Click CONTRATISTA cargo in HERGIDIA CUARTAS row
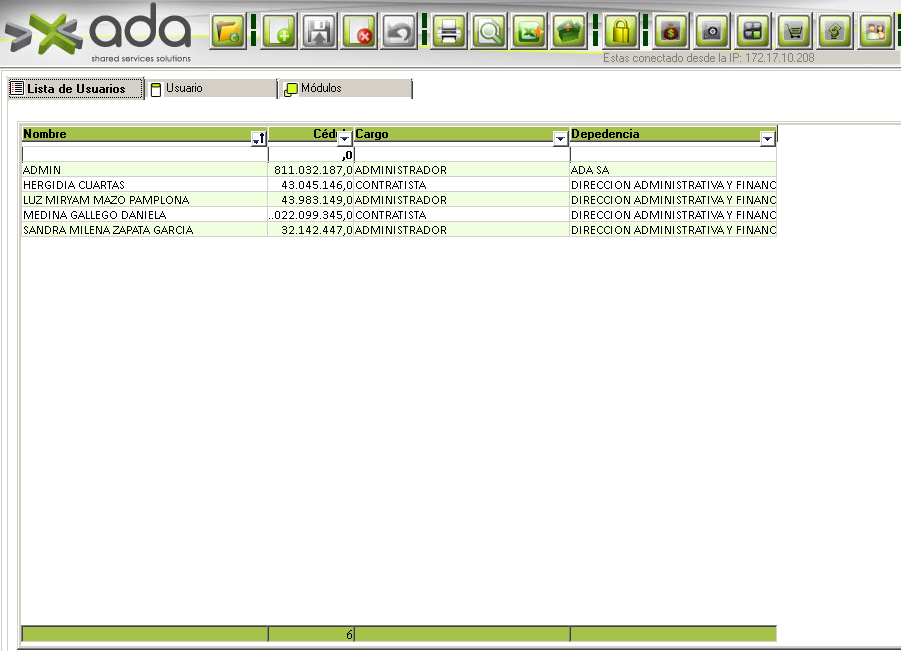The width and height of the screenshot is (901, 651). (461, 184)
